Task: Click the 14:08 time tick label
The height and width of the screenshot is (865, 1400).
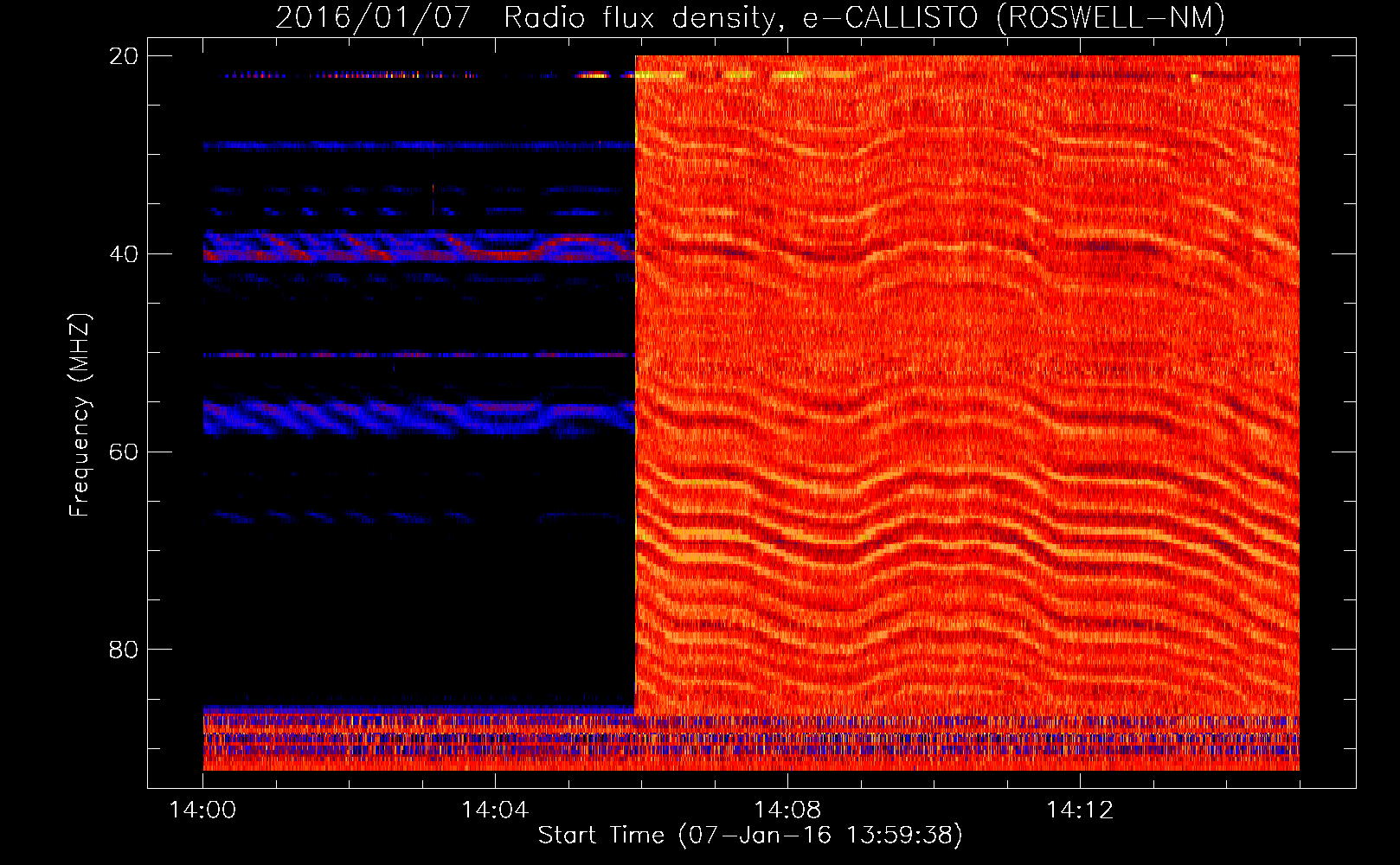Action: click(787, 811)
